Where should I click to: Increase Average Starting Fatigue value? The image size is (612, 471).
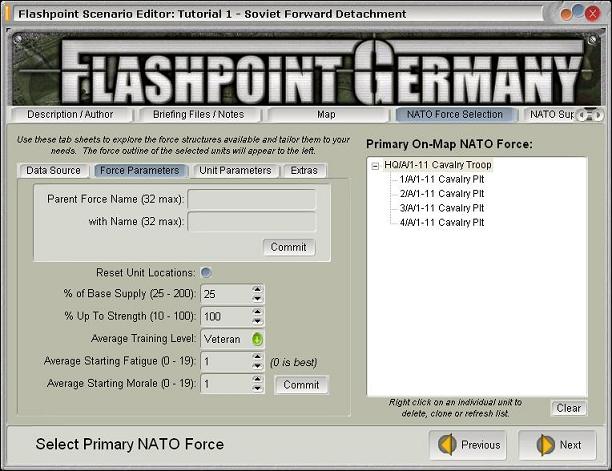tap(257, 357)
